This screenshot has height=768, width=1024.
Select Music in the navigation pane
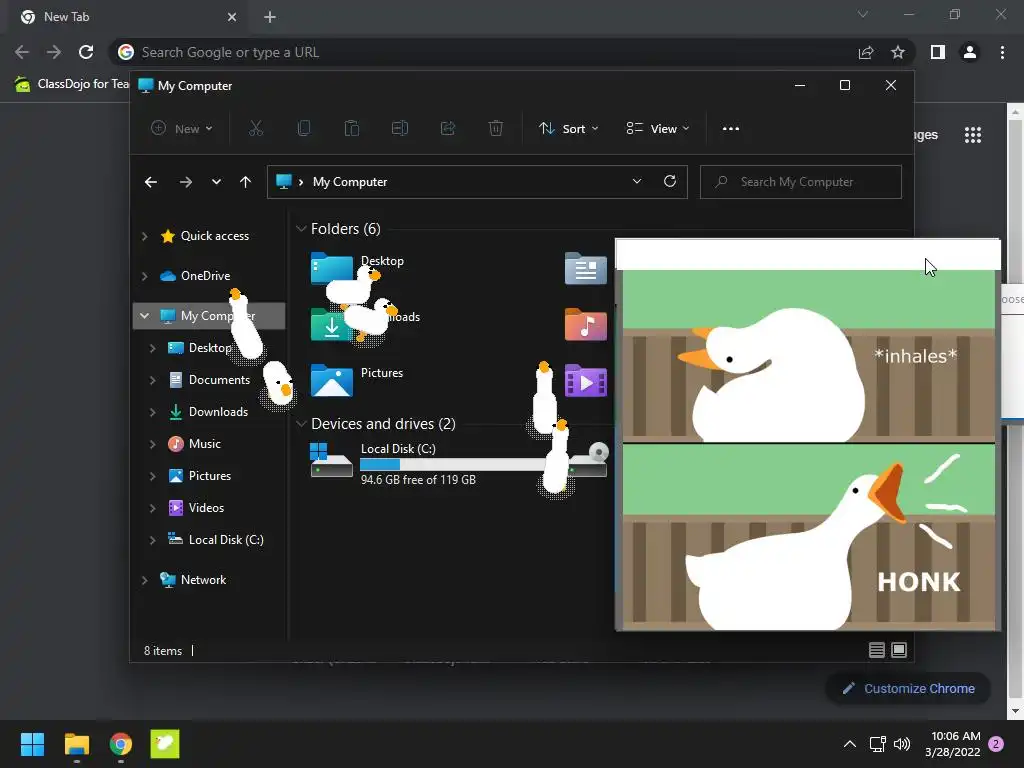(x=204, y=443)
